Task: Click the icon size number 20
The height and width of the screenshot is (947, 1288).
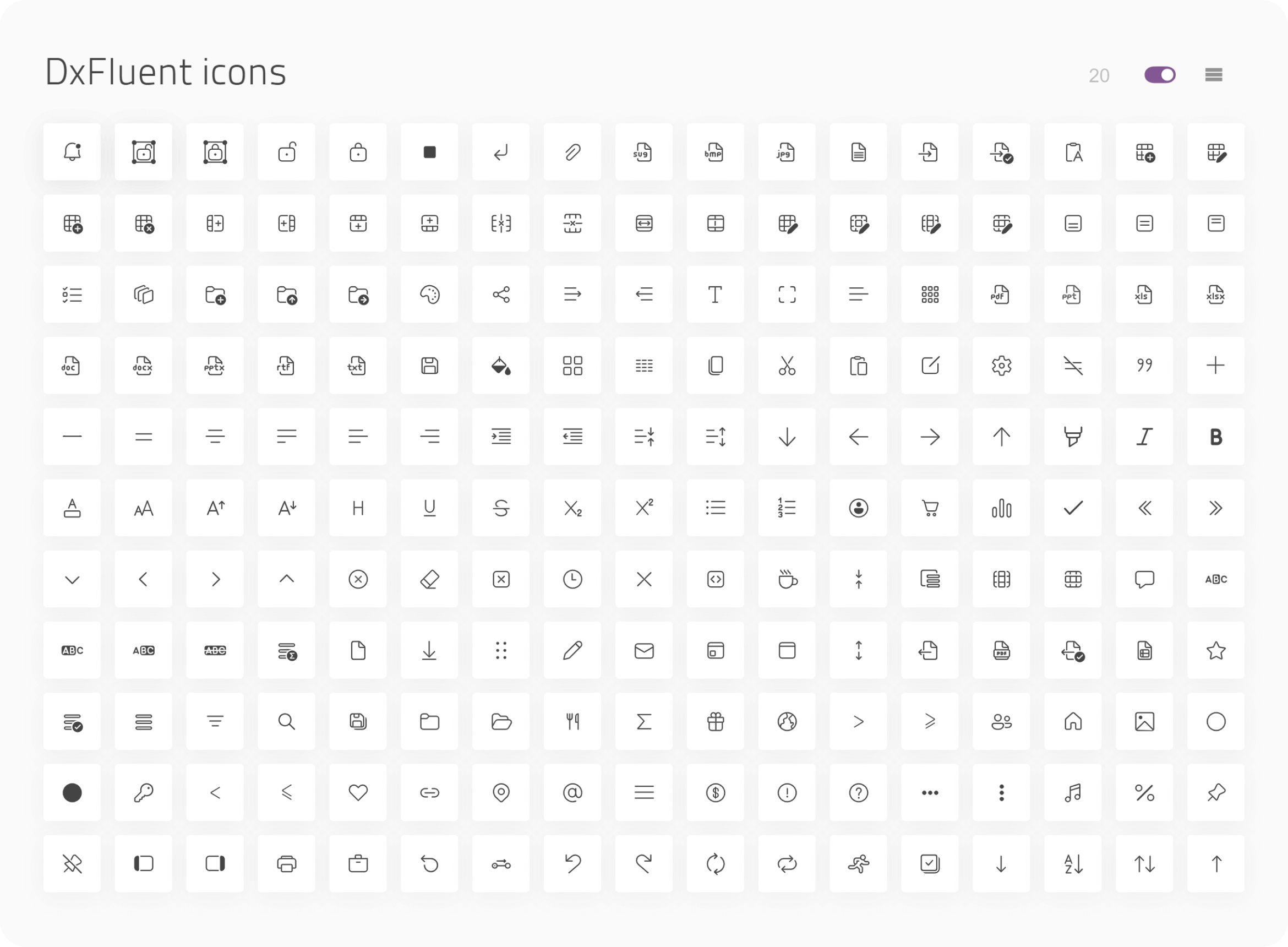Action: coord(1098,75)
